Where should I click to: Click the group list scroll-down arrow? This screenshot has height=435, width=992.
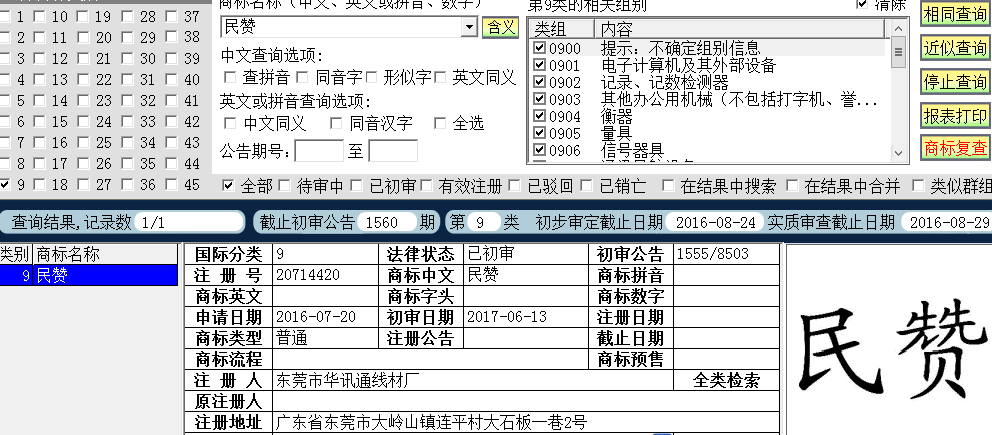[x=898, y=153]
